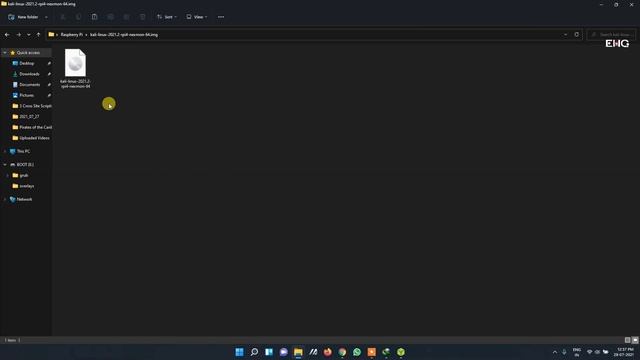Click the pin icon beside Documents
640x360 pixels.
point(49,84)
